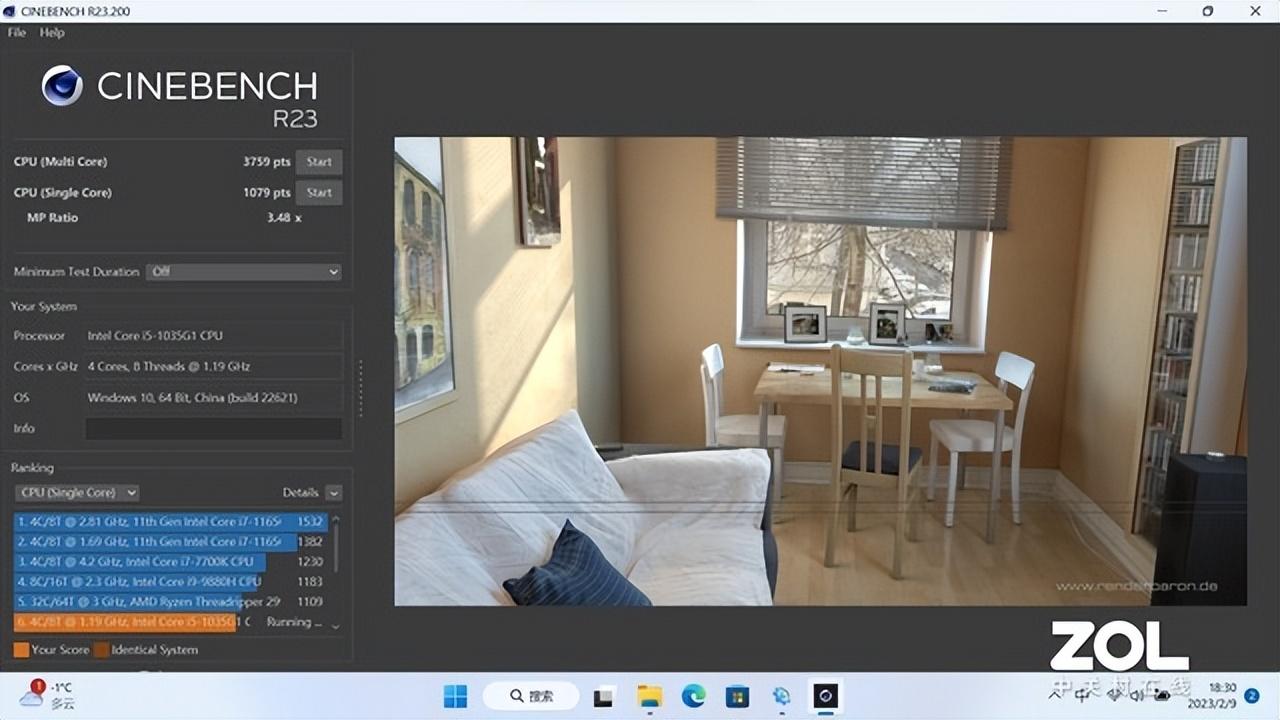This screenshot has width=1280, height=720.
Task: Open the File menu
Action: tap(15, 32)
